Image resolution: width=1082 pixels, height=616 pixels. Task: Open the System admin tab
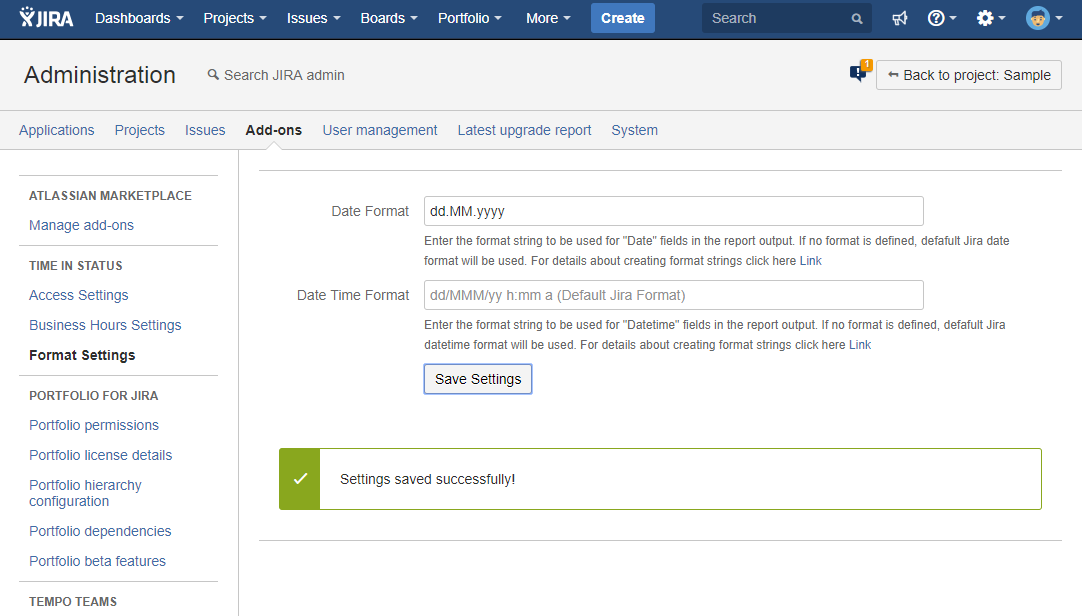click(634, 130)
